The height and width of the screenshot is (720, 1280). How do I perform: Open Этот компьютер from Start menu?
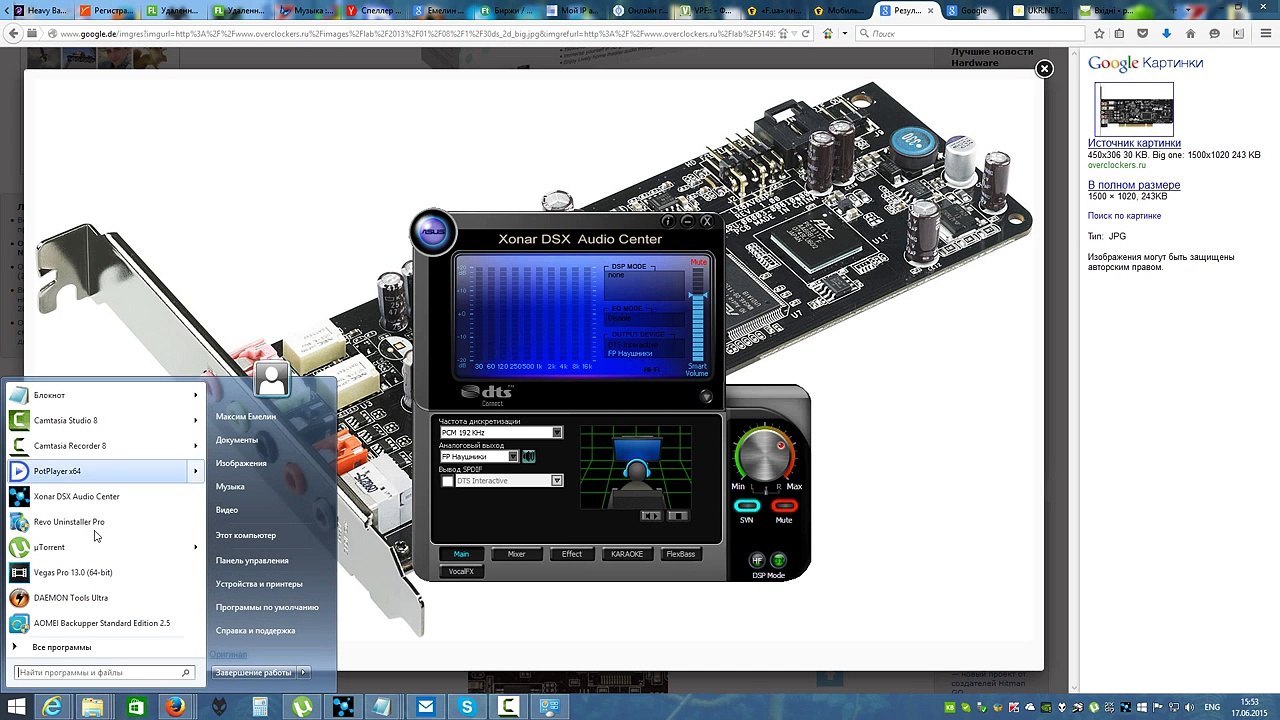click(x=246, y=536)
